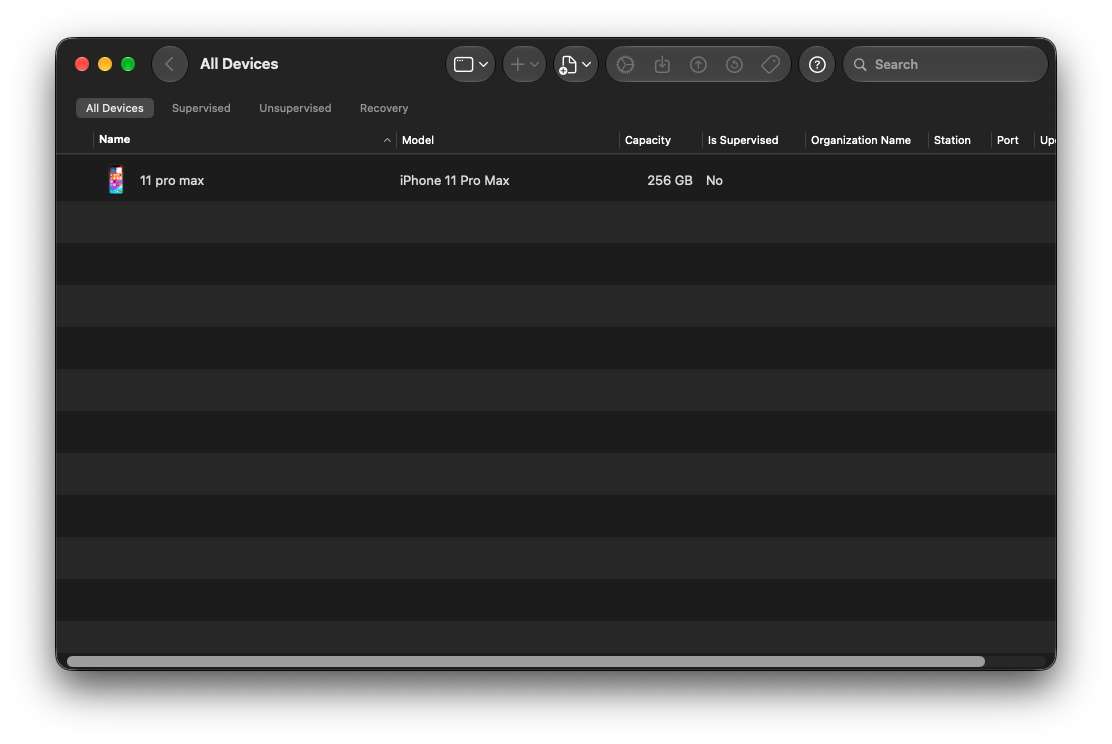Zoom window with the green button
This screenshot has height=744, width=1112.
pos(128,65)
